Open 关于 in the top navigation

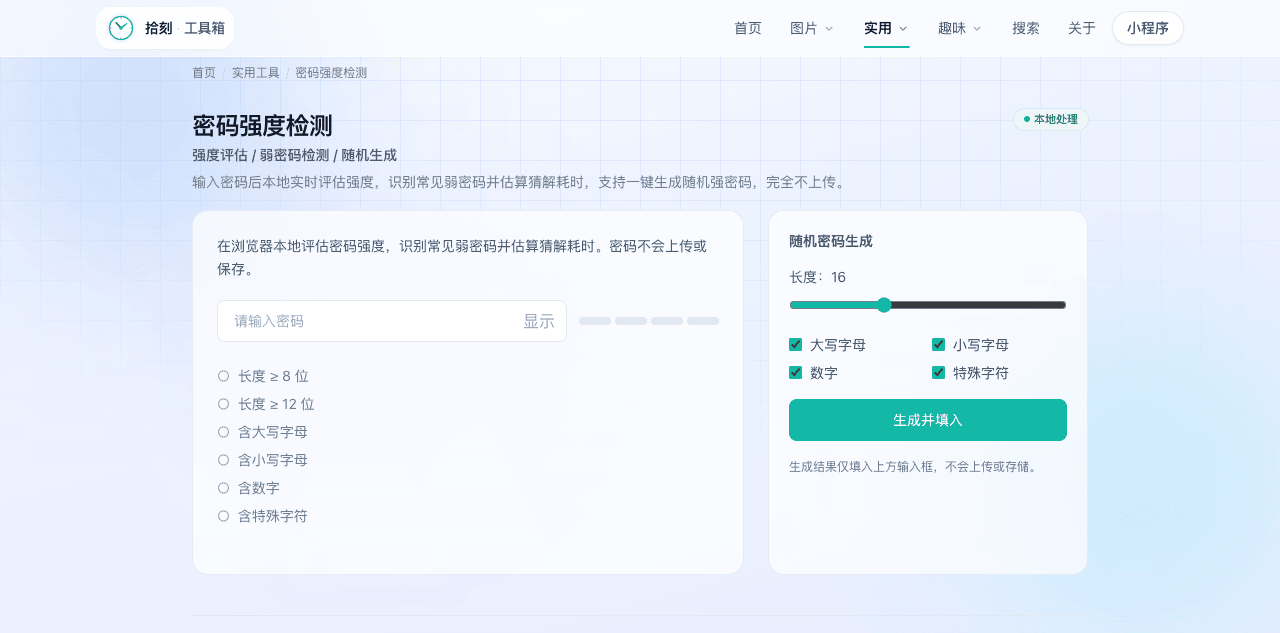click(x=1082, y=28)
